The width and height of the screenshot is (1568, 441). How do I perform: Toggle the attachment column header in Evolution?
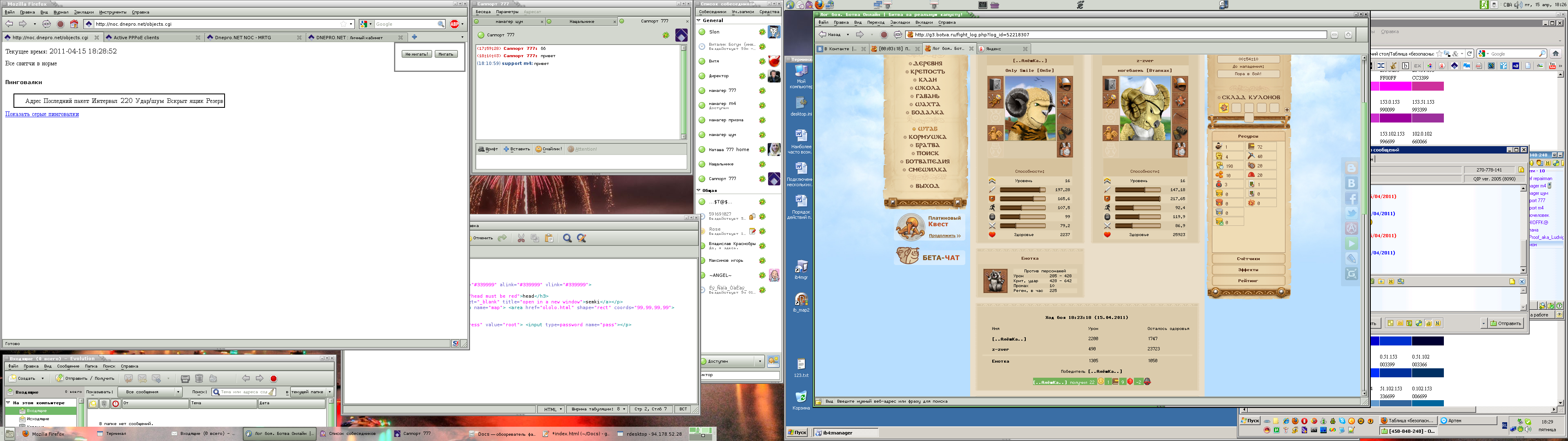(104, 403)
